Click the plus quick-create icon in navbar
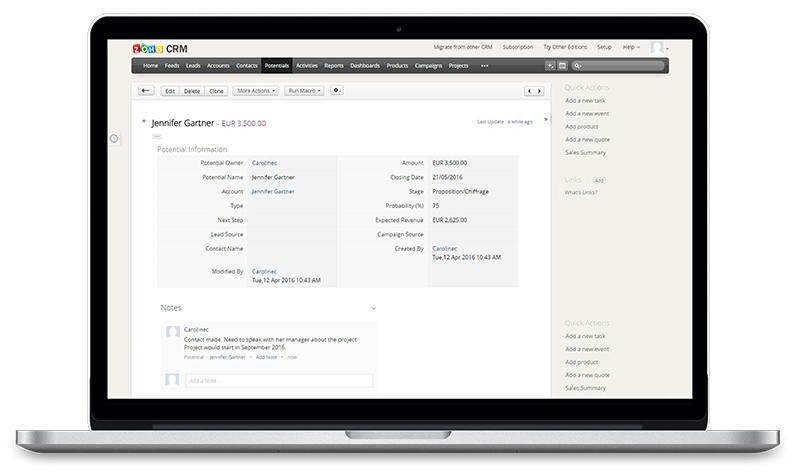Image resolution: width=800 pixels, height=472 pixels. (550, 66)
